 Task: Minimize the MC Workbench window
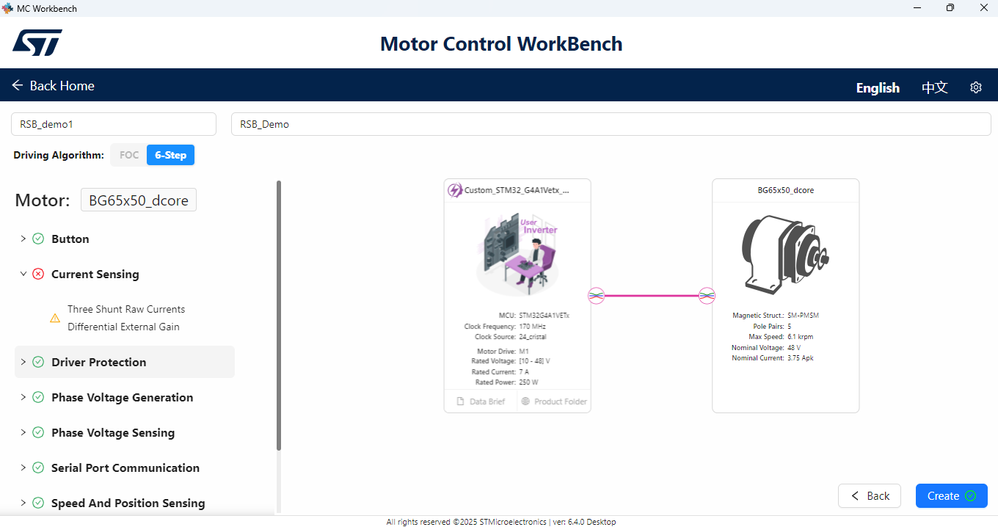tap(917, 8)
